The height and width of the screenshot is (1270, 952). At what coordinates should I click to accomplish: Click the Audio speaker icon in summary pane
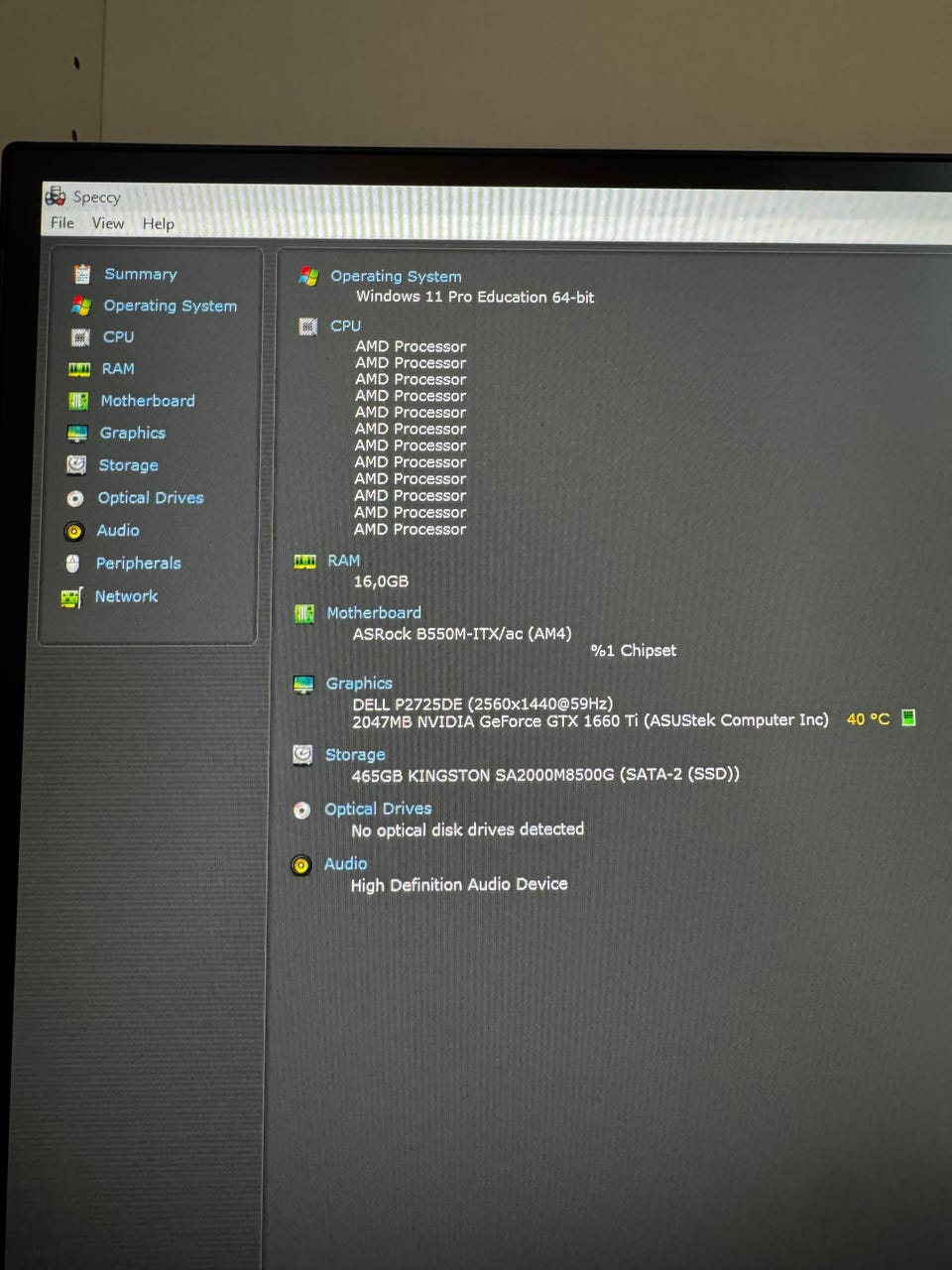tap(301, 865)
